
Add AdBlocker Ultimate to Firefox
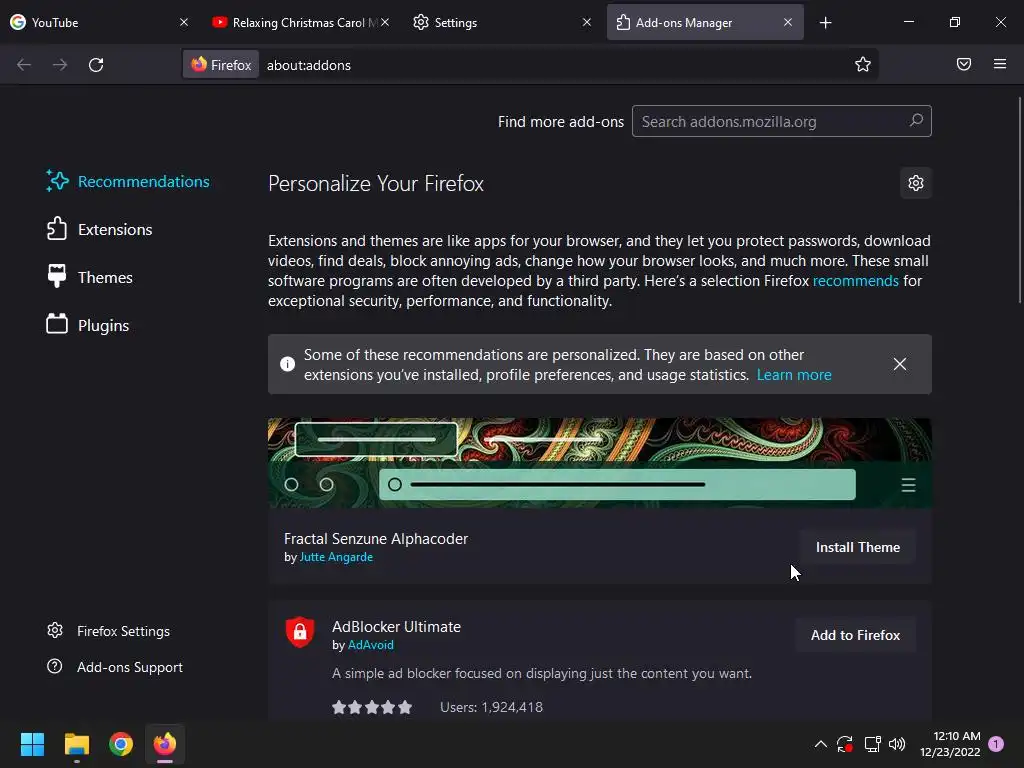tap(855, 635)
